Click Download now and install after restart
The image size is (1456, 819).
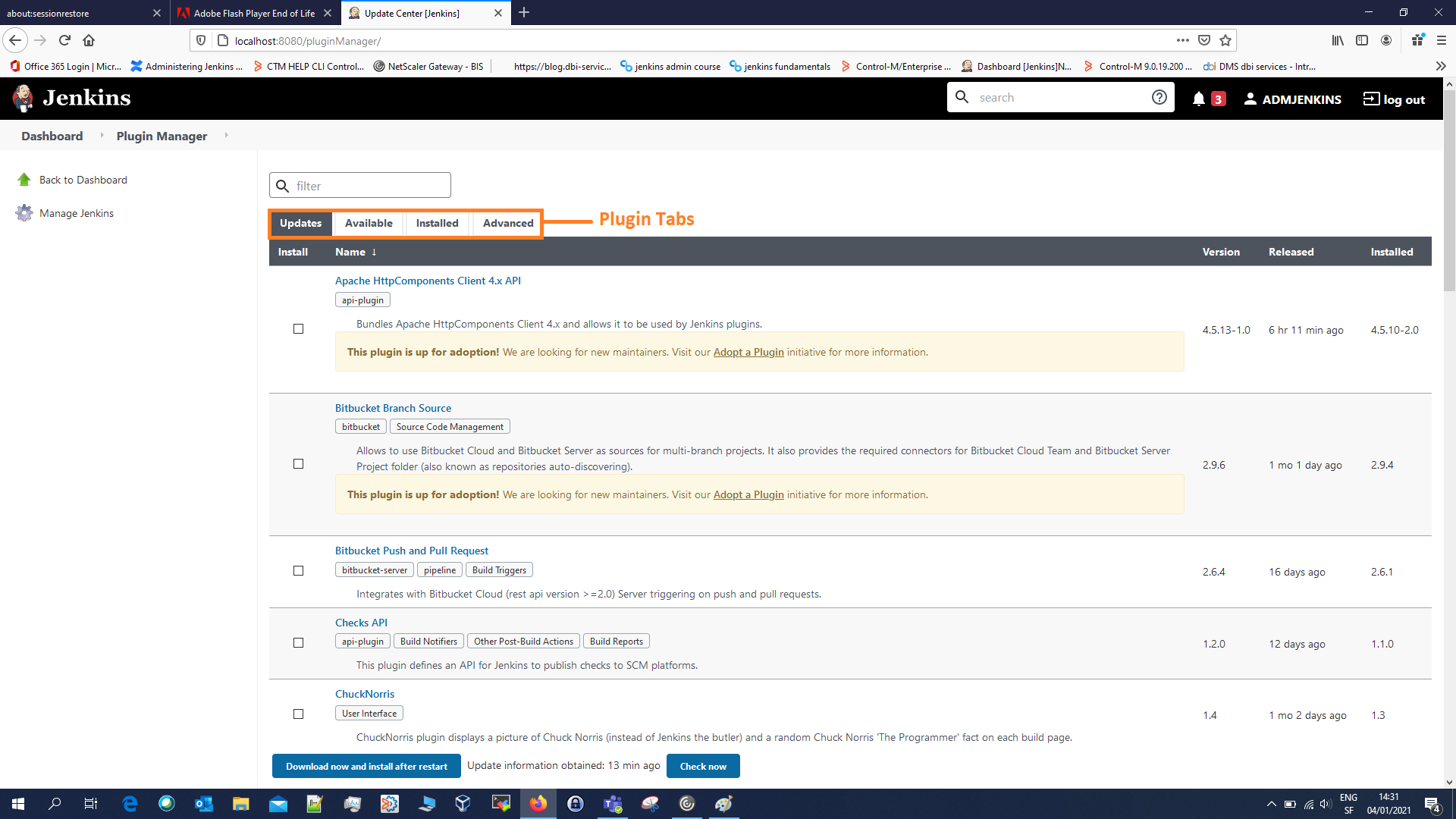click(366, 766)
